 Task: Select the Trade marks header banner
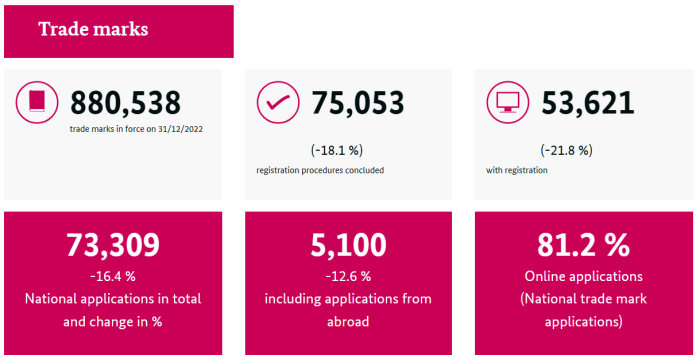coord(119,32)
